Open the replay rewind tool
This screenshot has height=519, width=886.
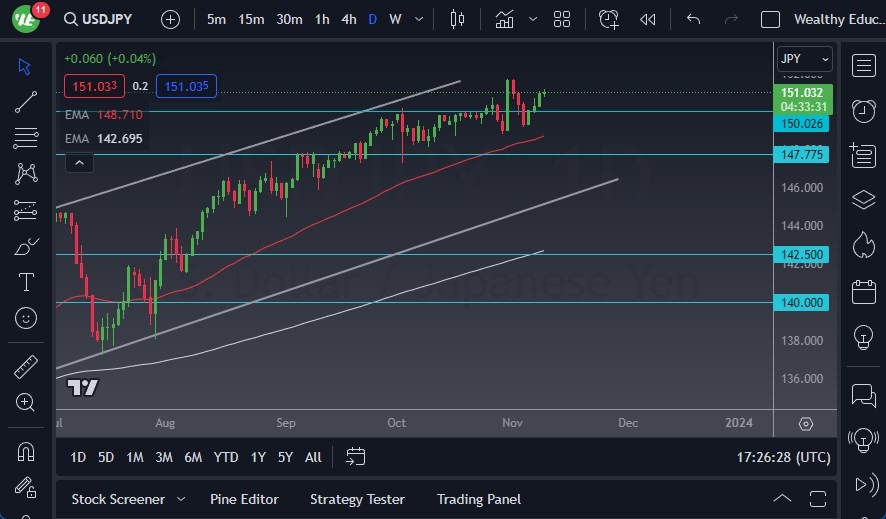point(648,19)
